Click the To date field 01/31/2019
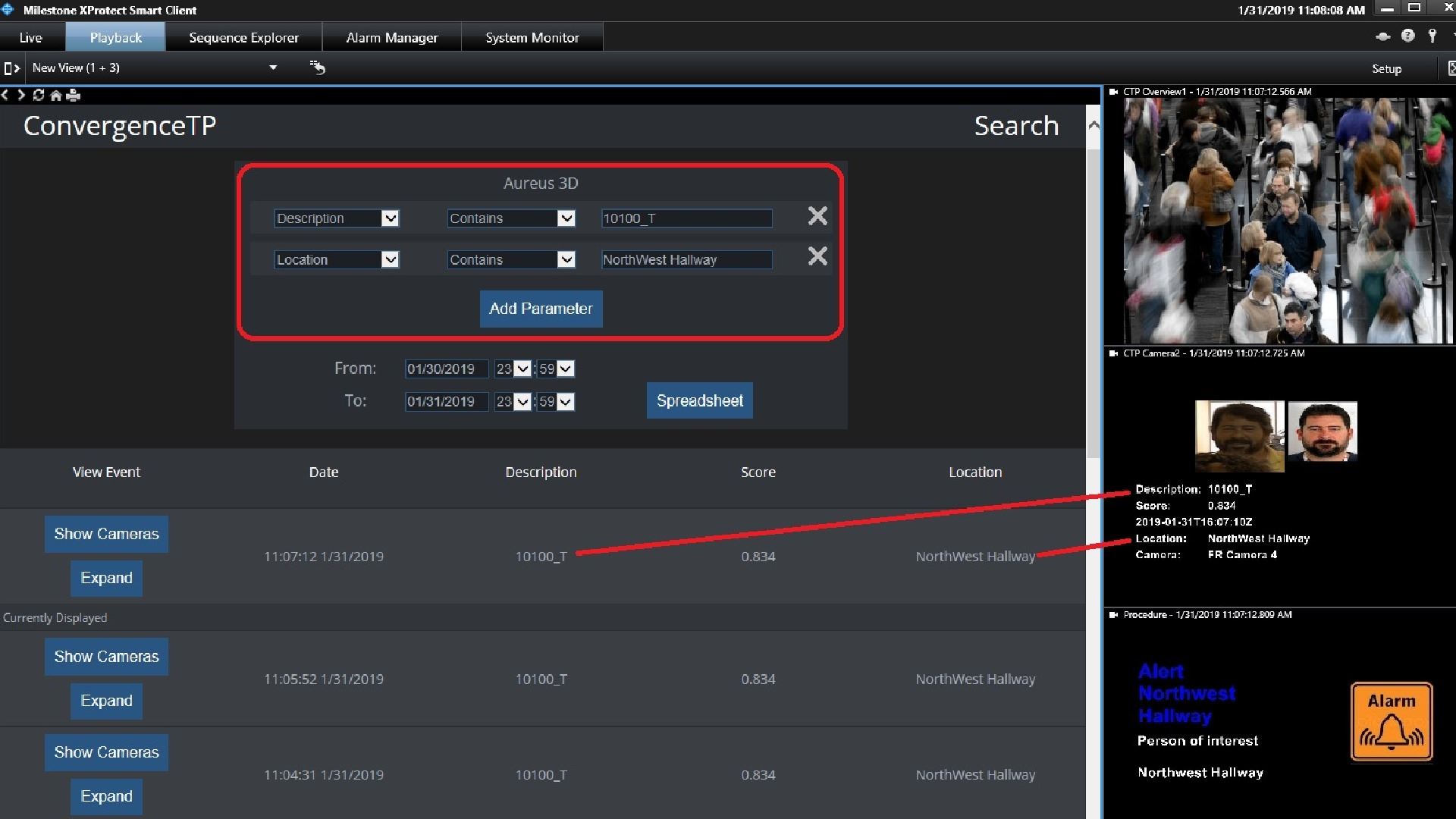Image resolution: width=1456 pixels, height=819 pixels. [x=447, y=401]
